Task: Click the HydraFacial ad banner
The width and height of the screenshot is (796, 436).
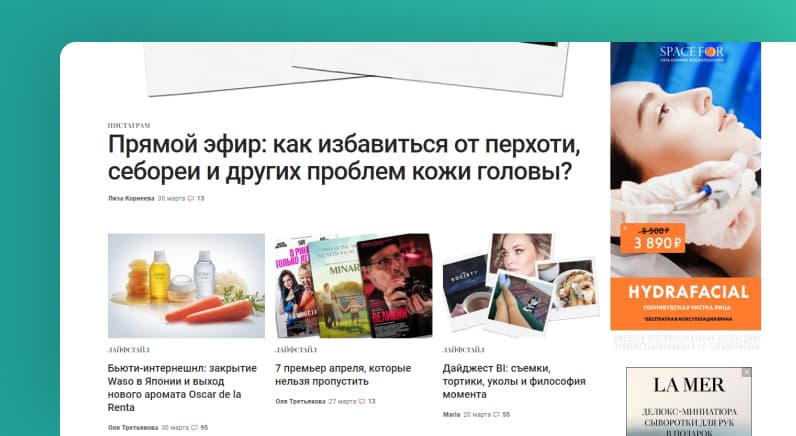Action: [685, 186]
